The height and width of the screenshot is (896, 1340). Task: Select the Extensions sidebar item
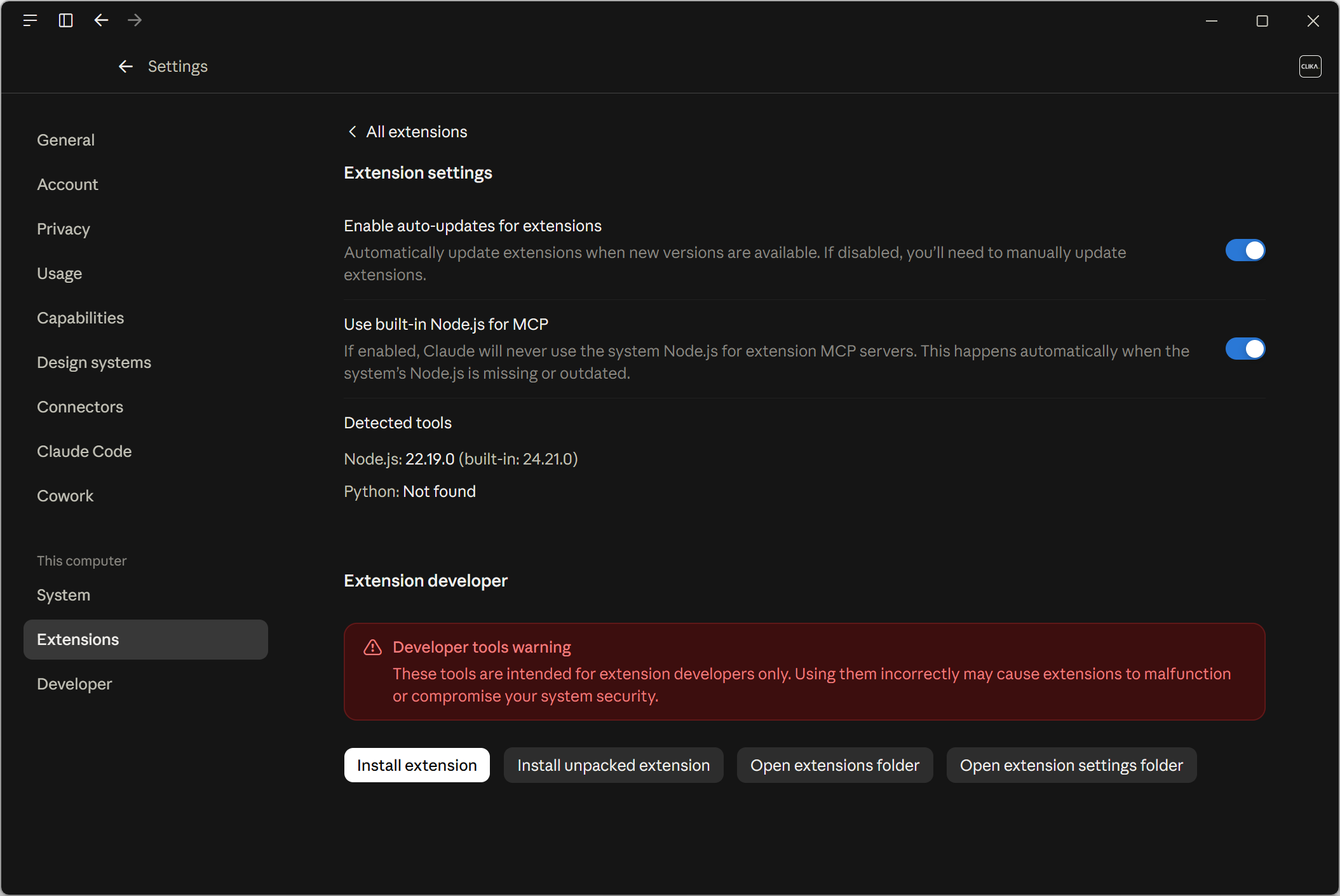coord(146,639)
